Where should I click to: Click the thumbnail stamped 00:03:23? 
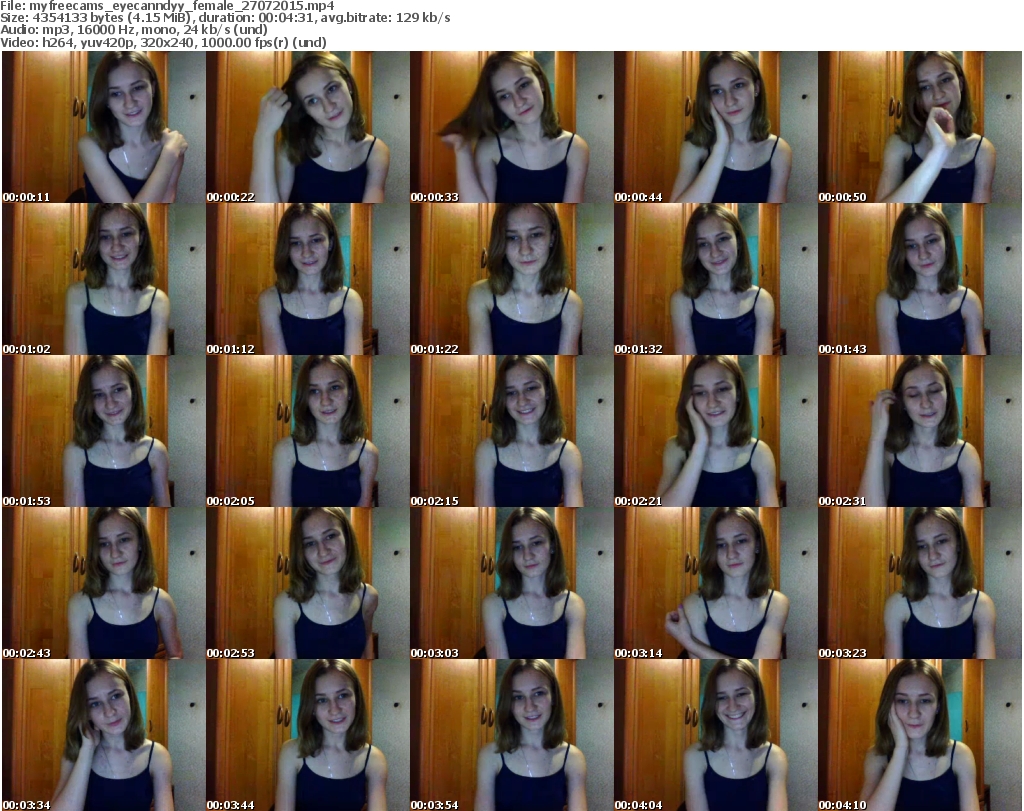(x=920, y=583)
